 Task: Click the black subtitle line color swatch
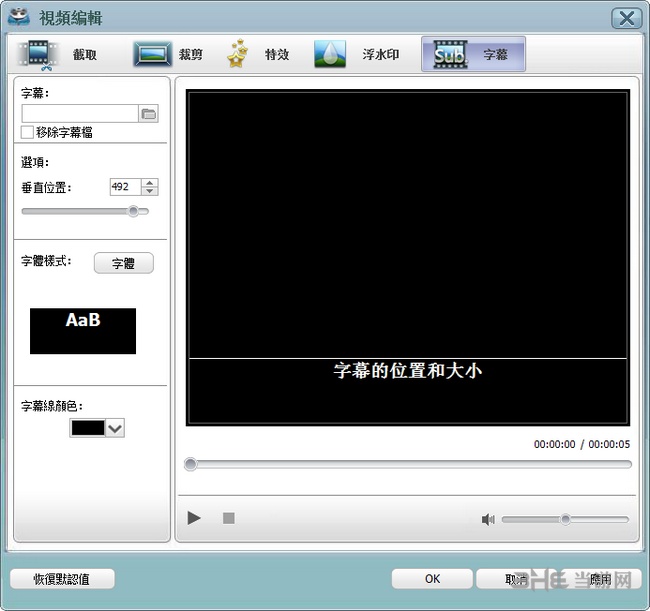point(88,428)
